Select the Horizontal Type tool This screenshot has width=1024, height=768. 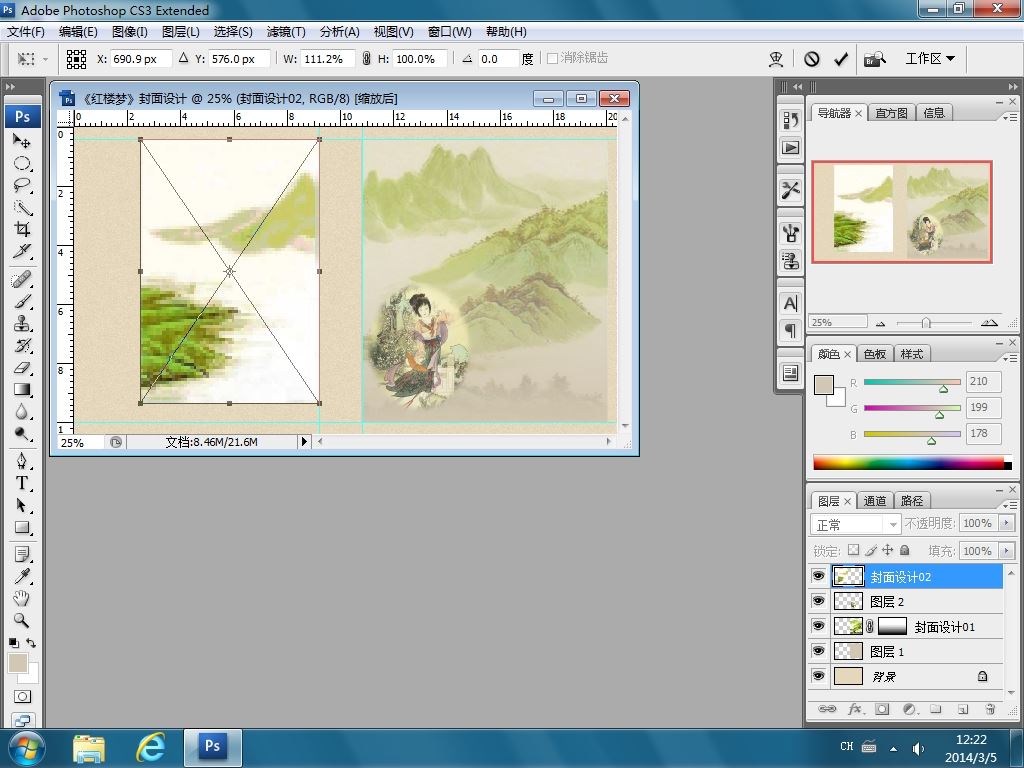click(22, 483)
